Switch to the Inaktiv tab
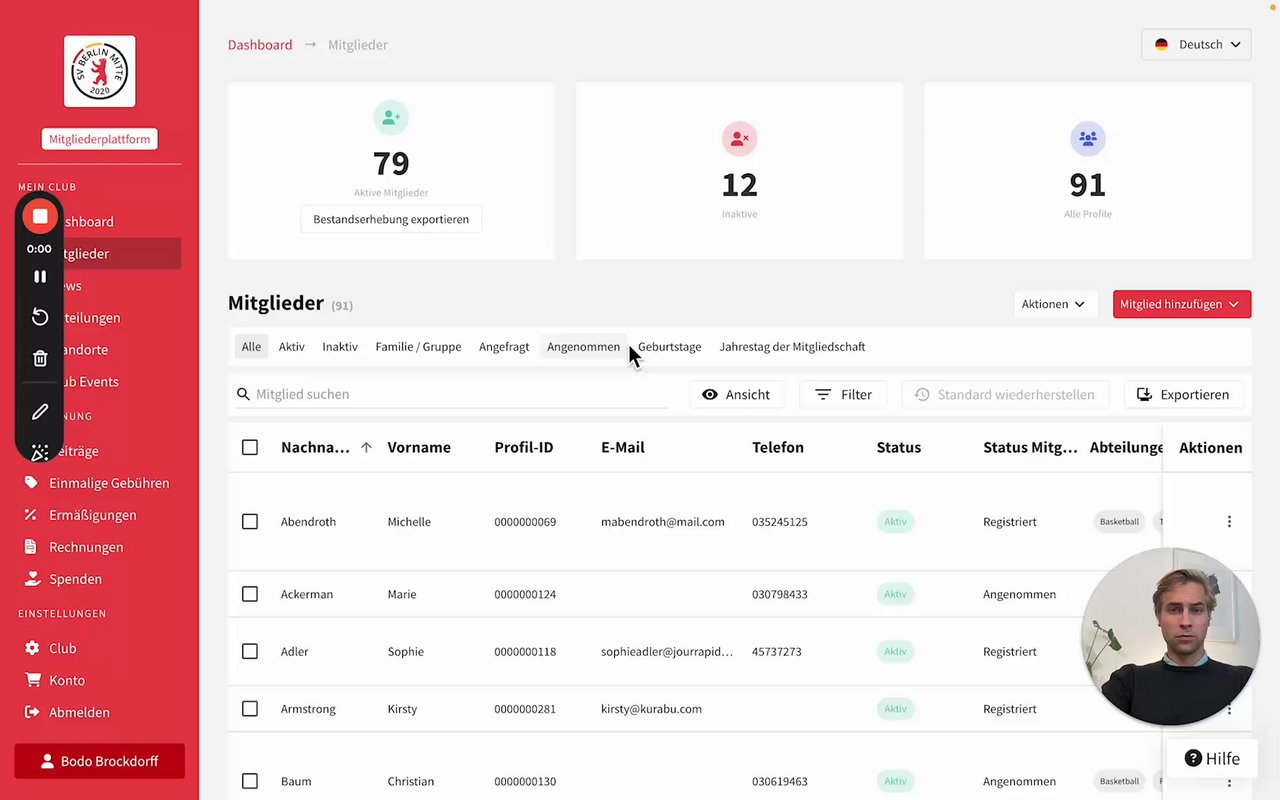The width and height of the screenshot is (1280, 800). [340, 347]
